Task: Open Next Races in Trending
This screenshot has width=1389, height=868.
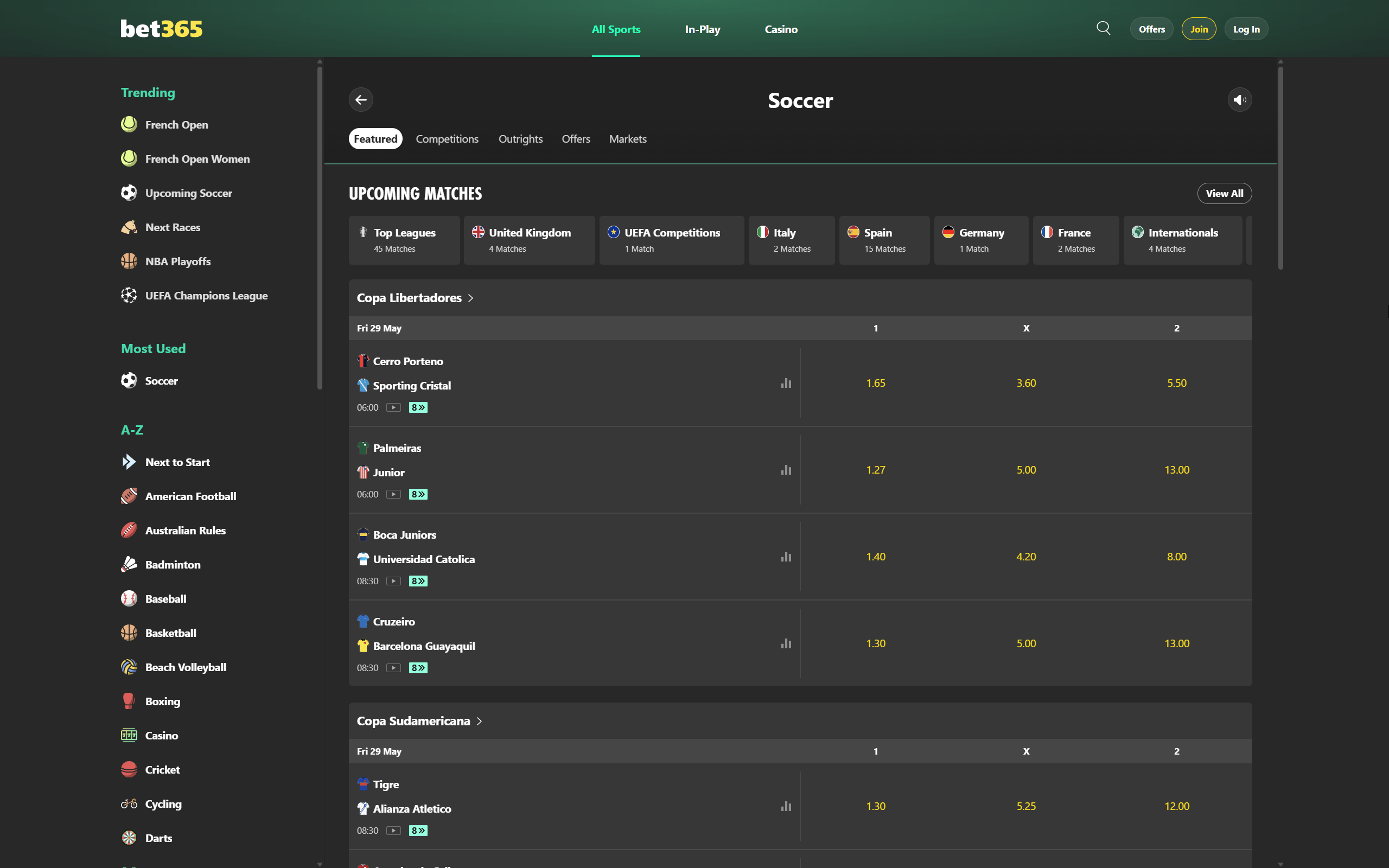Action: pyautogui.click(x=161, y=227)
